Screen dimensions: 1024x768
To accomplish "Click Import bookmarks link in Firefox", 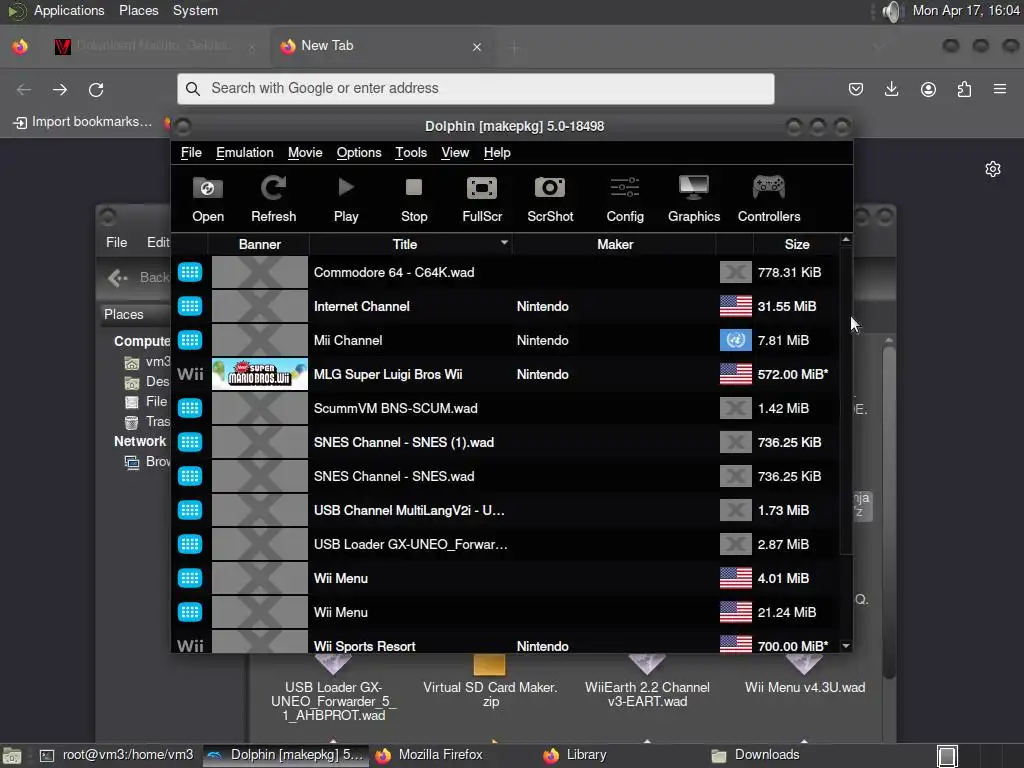I will [83, 122].
